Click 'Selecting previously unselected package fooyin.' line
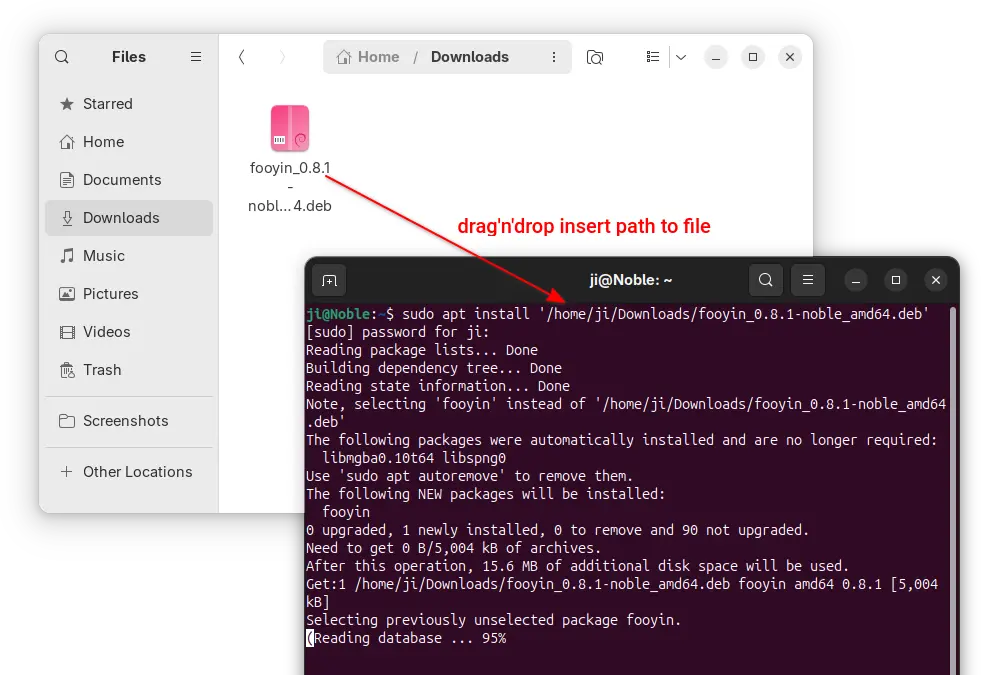 (x=494, y=620)
